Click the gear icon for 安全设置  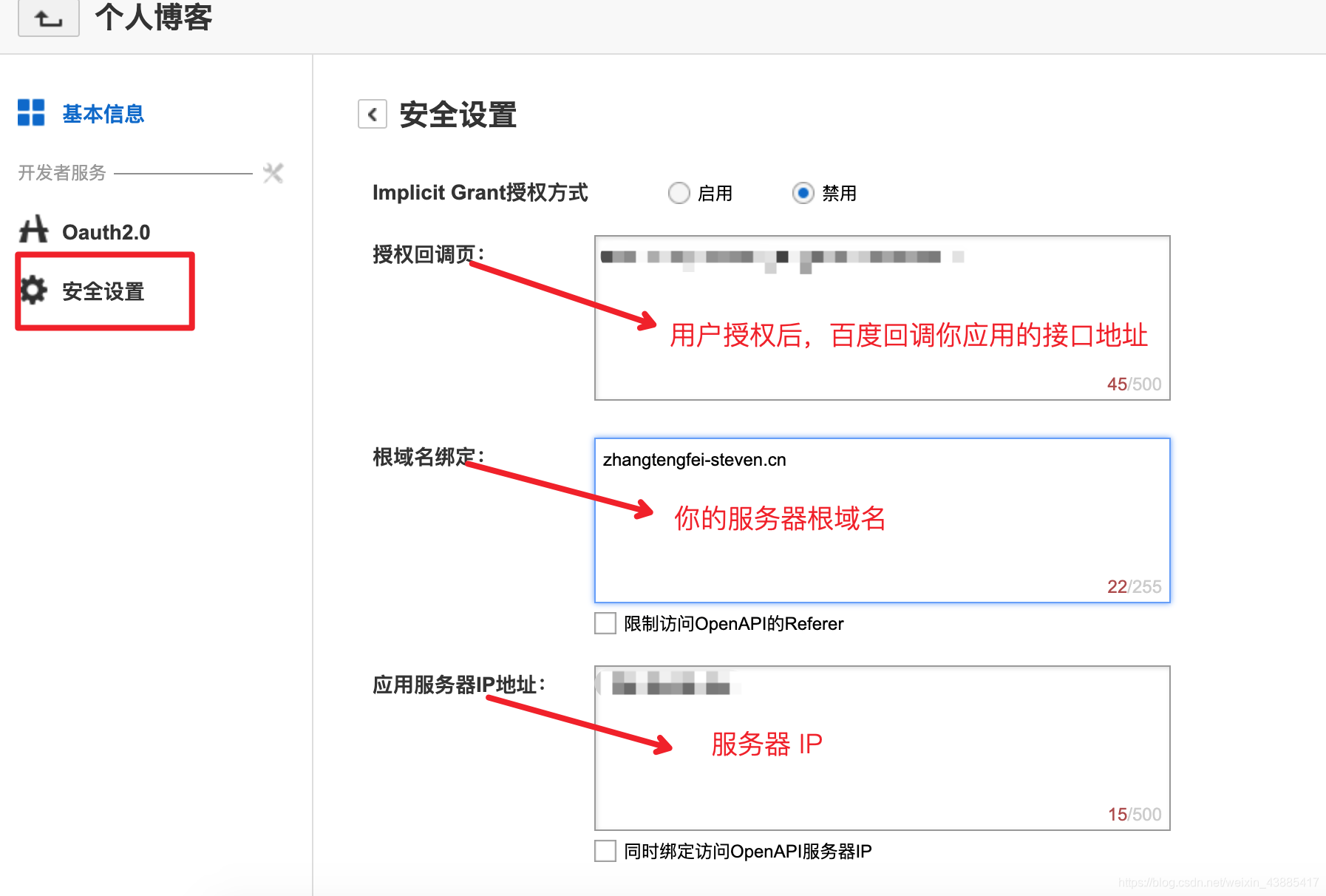(x=33, y=290)
